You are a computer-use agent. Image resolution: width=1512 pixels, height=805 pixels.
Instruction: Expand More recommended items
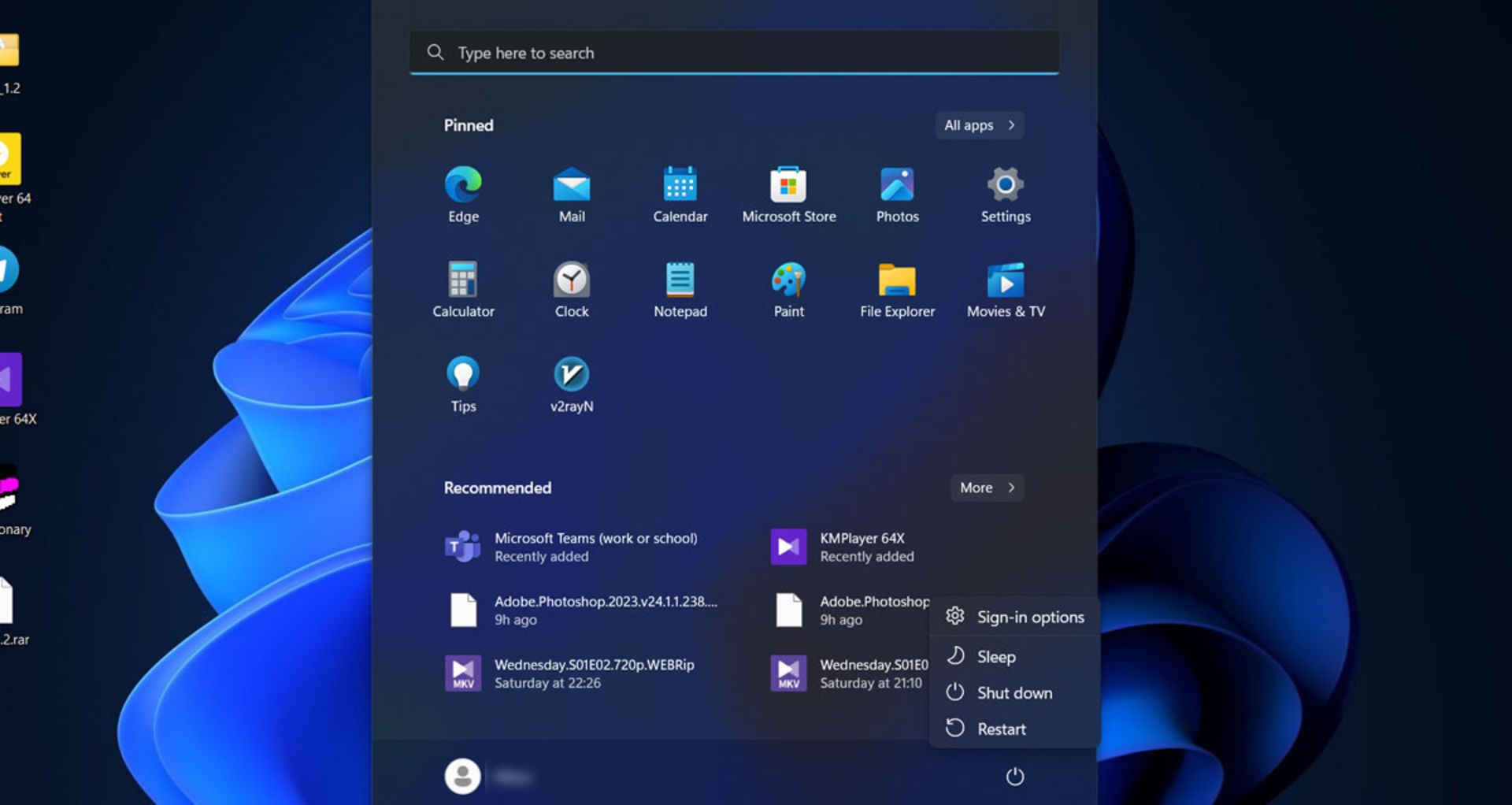988,488
